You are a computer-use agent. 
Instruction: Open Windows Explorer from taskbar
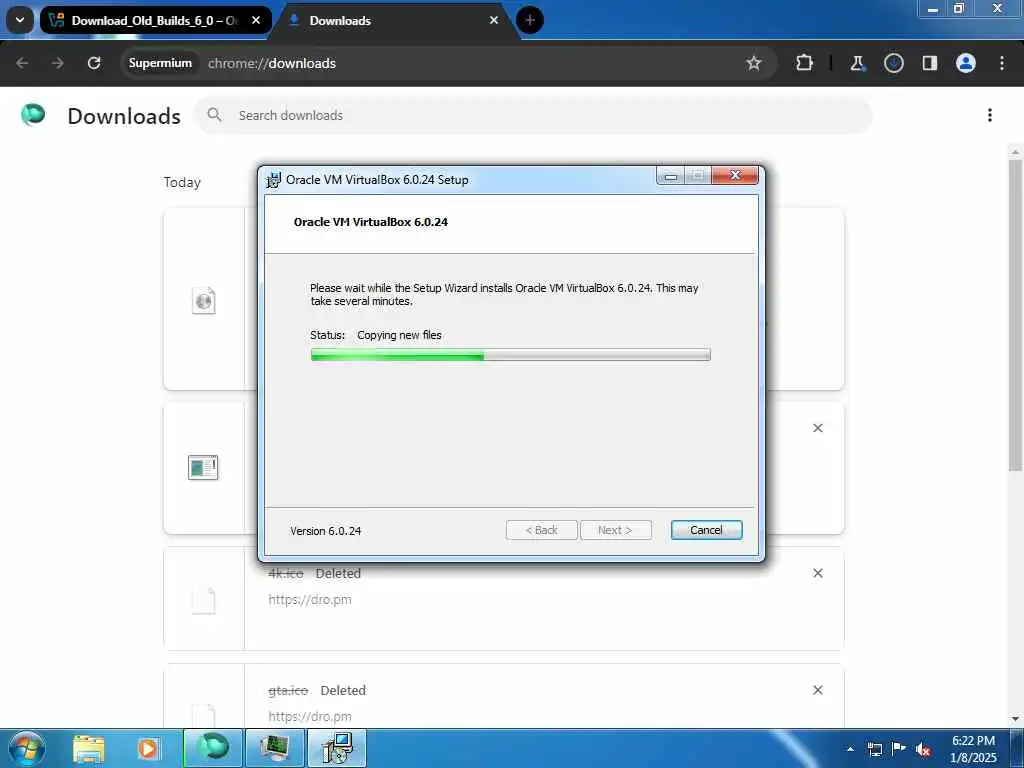pos(89,748)
